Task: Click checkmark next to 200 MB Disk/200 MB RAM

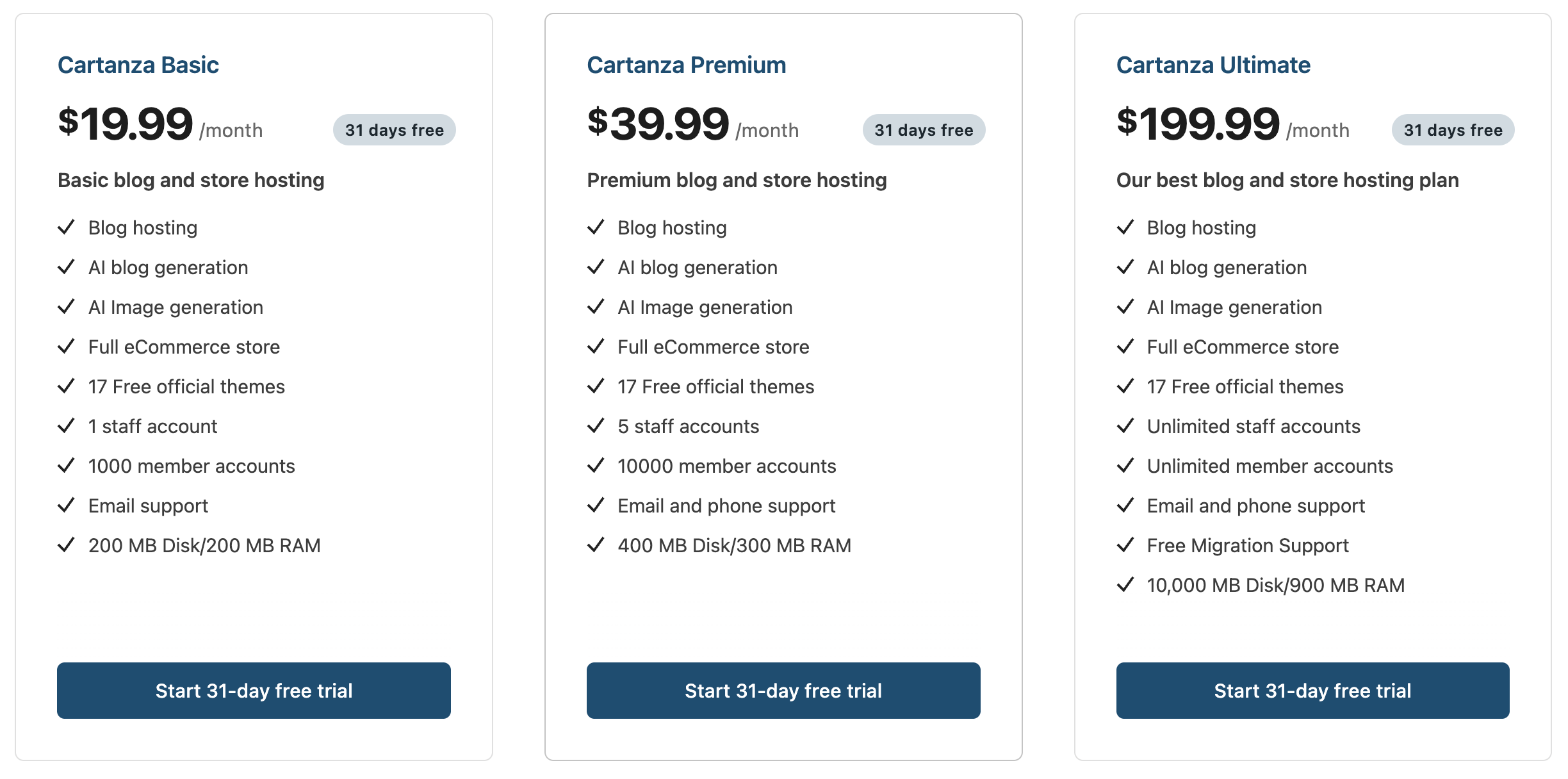Action: coord(67,545)
